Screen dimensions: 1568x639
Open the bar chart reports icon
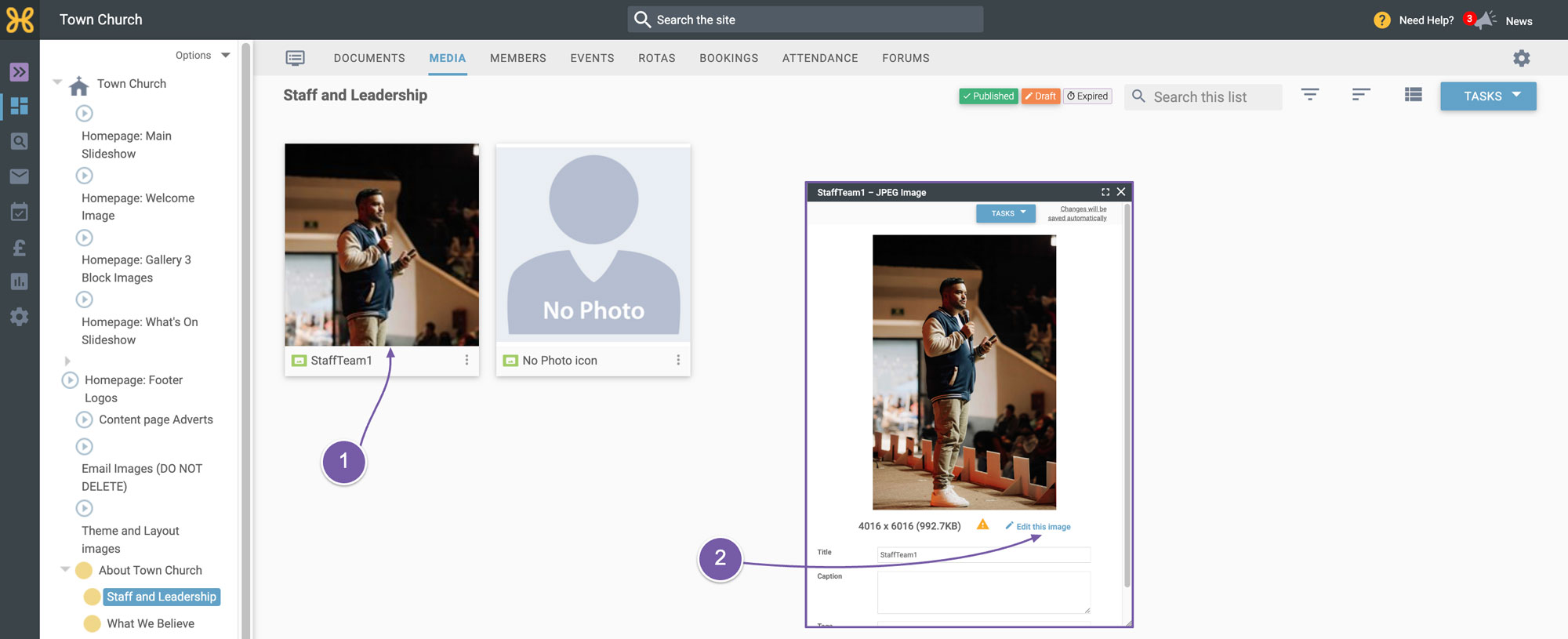(x=20, y=281)
